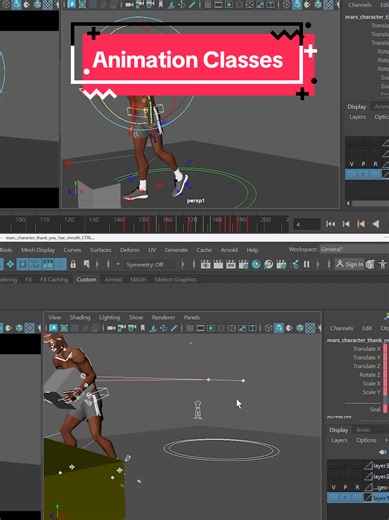389x520 pixels.
Task: Click the IPR clapperboard icon, third in row
Action: (231, 265)
